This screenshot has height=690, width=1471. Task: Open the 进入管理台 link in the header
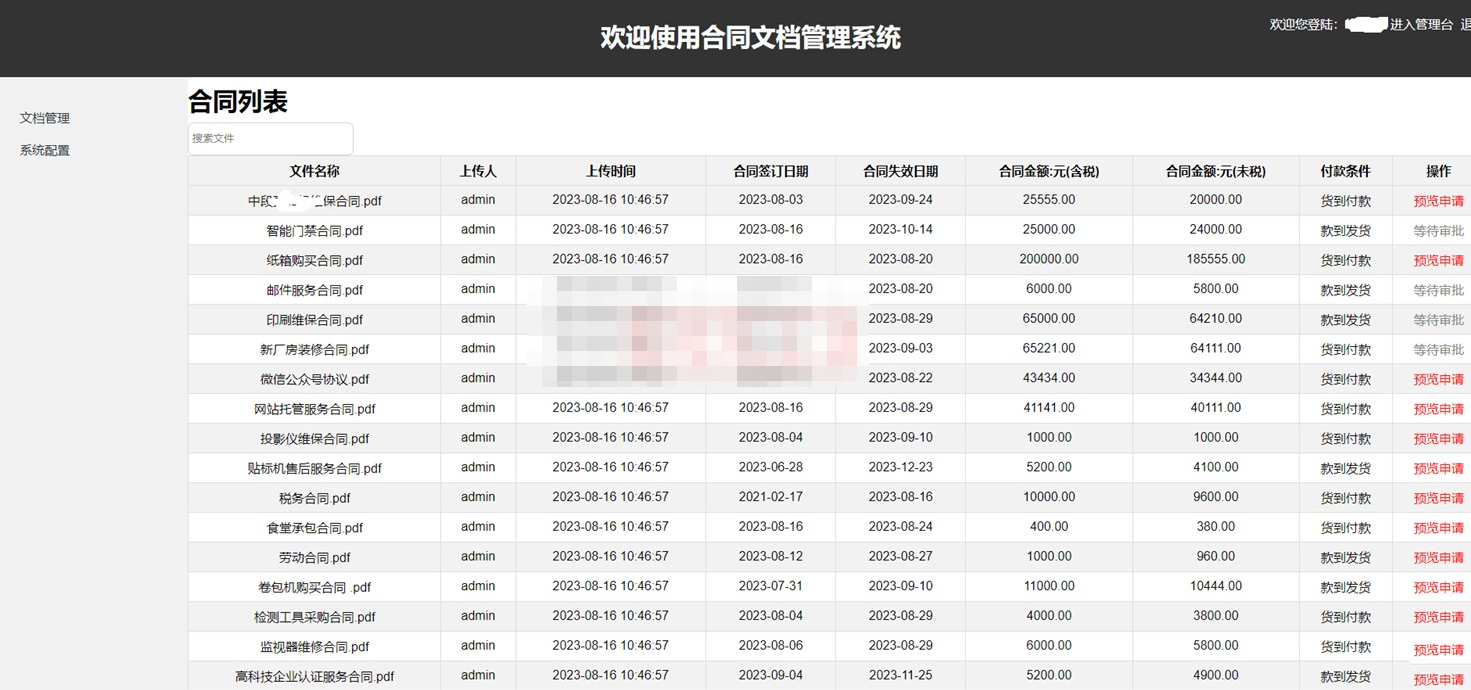[1421, 24]
